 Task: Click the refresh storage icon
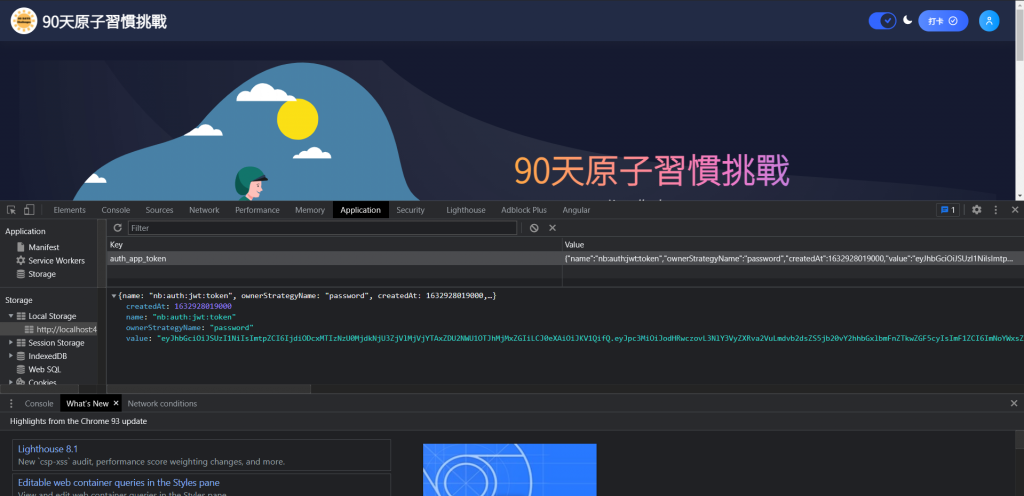(x=118, y=228)
